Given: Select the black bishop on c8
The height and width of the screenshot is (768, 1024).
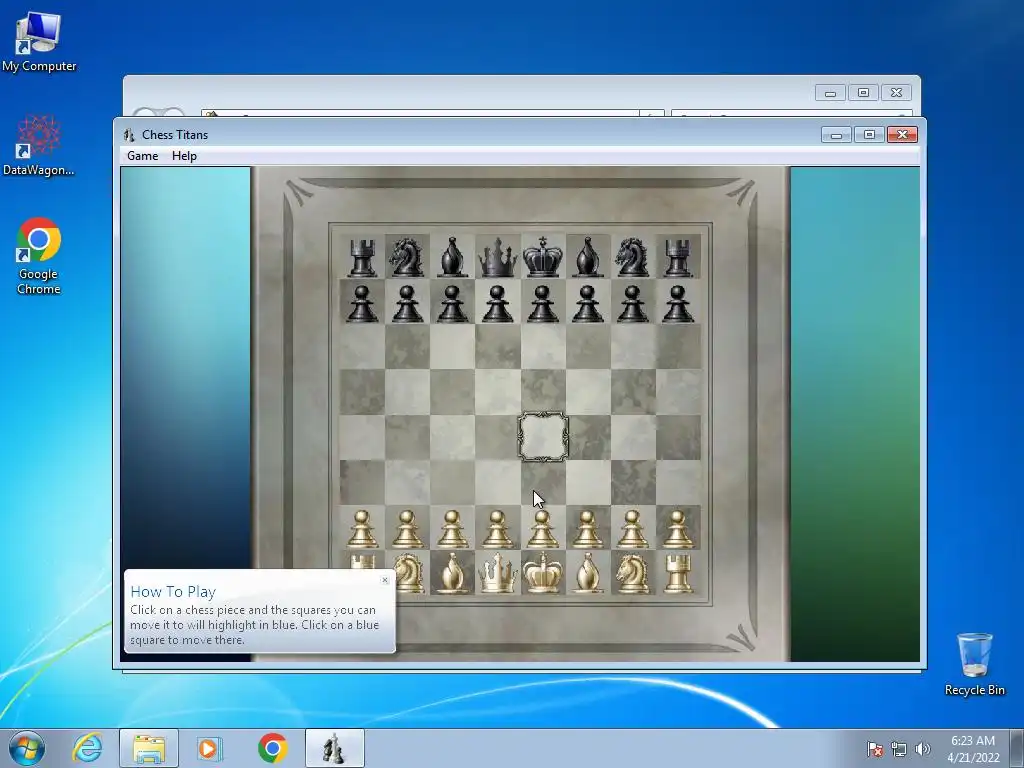Looking at the screenshot, I should click(x=453, y=257).
